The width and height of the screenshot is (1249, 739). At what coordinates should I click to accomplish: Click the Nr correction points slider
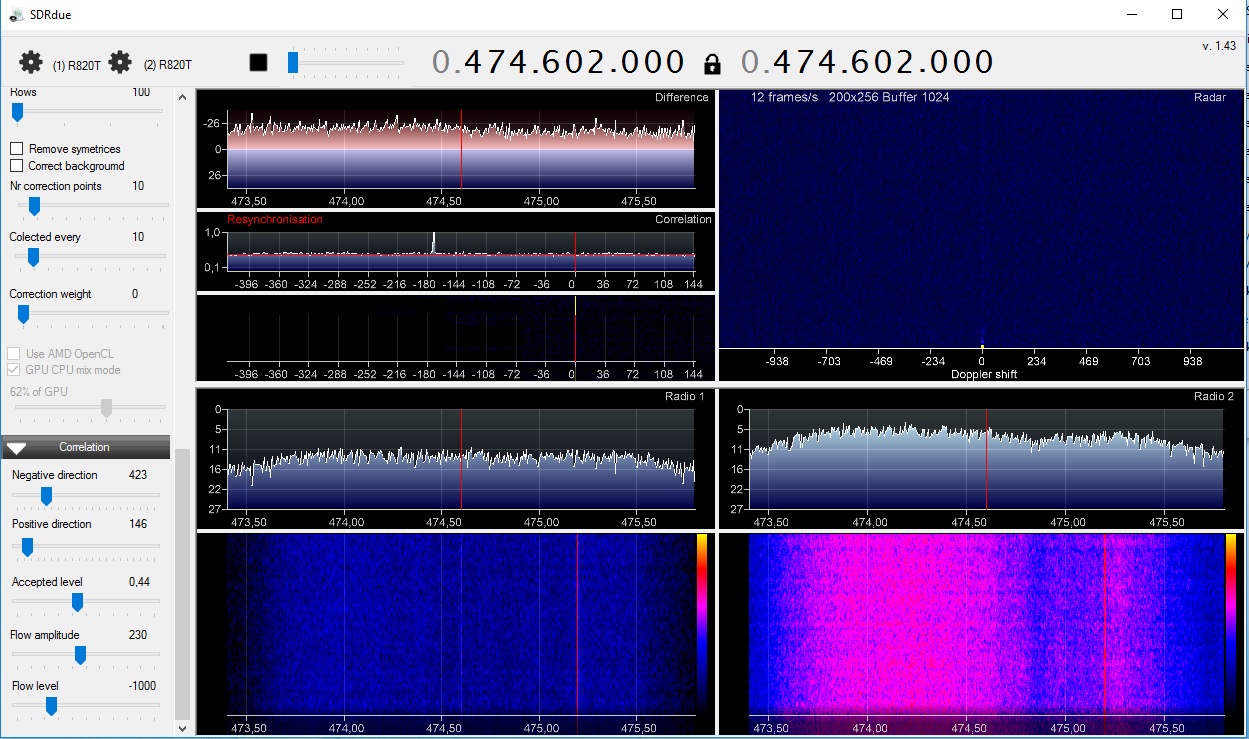pyautogui.click(x=34, y=206)
